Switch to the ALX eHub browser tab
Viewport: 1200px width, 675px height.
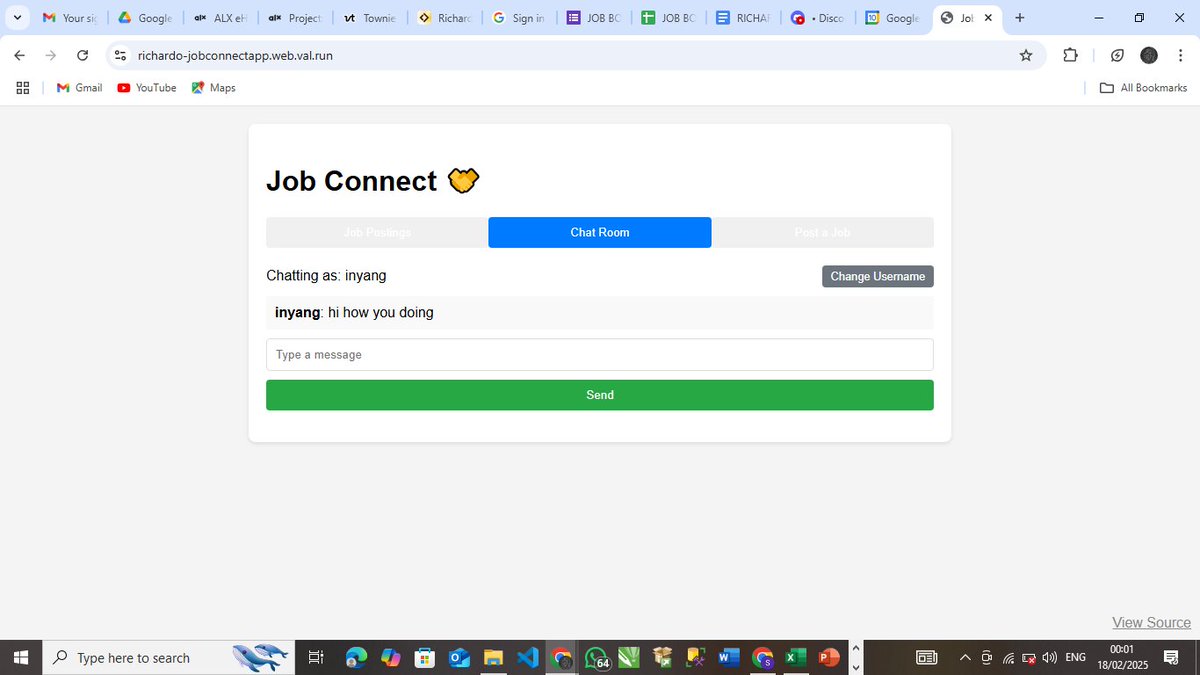[220, 18]
